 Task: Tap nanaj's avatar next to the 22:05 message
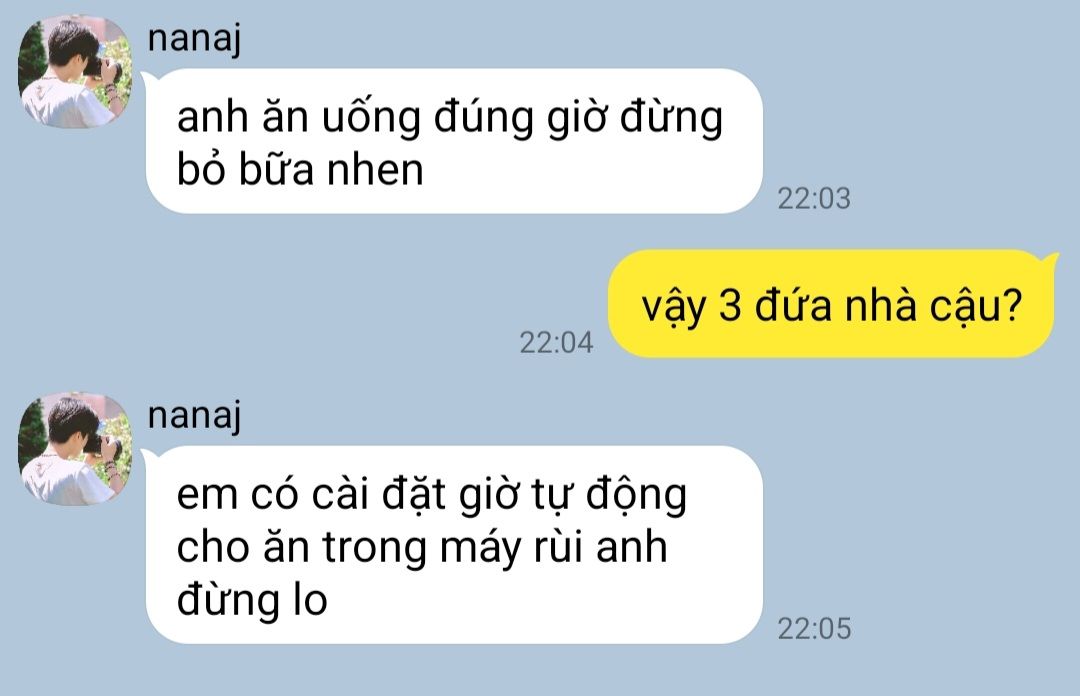(x=75, y=449)
